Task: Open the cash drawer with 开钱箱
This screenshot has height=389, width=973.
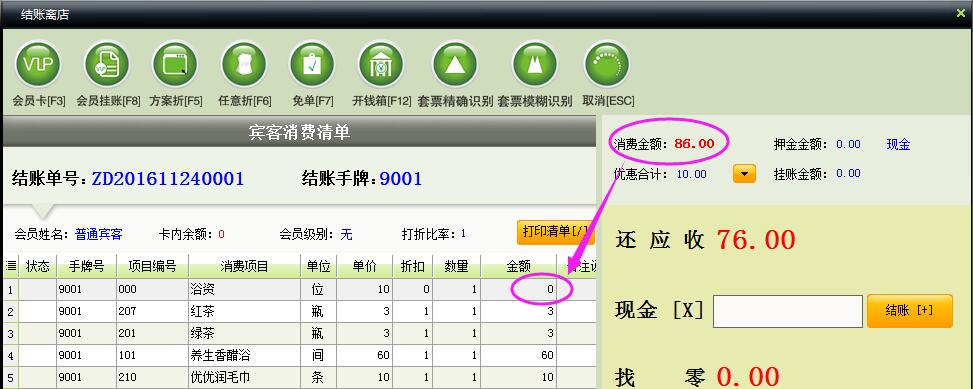Action: point(381,65)
